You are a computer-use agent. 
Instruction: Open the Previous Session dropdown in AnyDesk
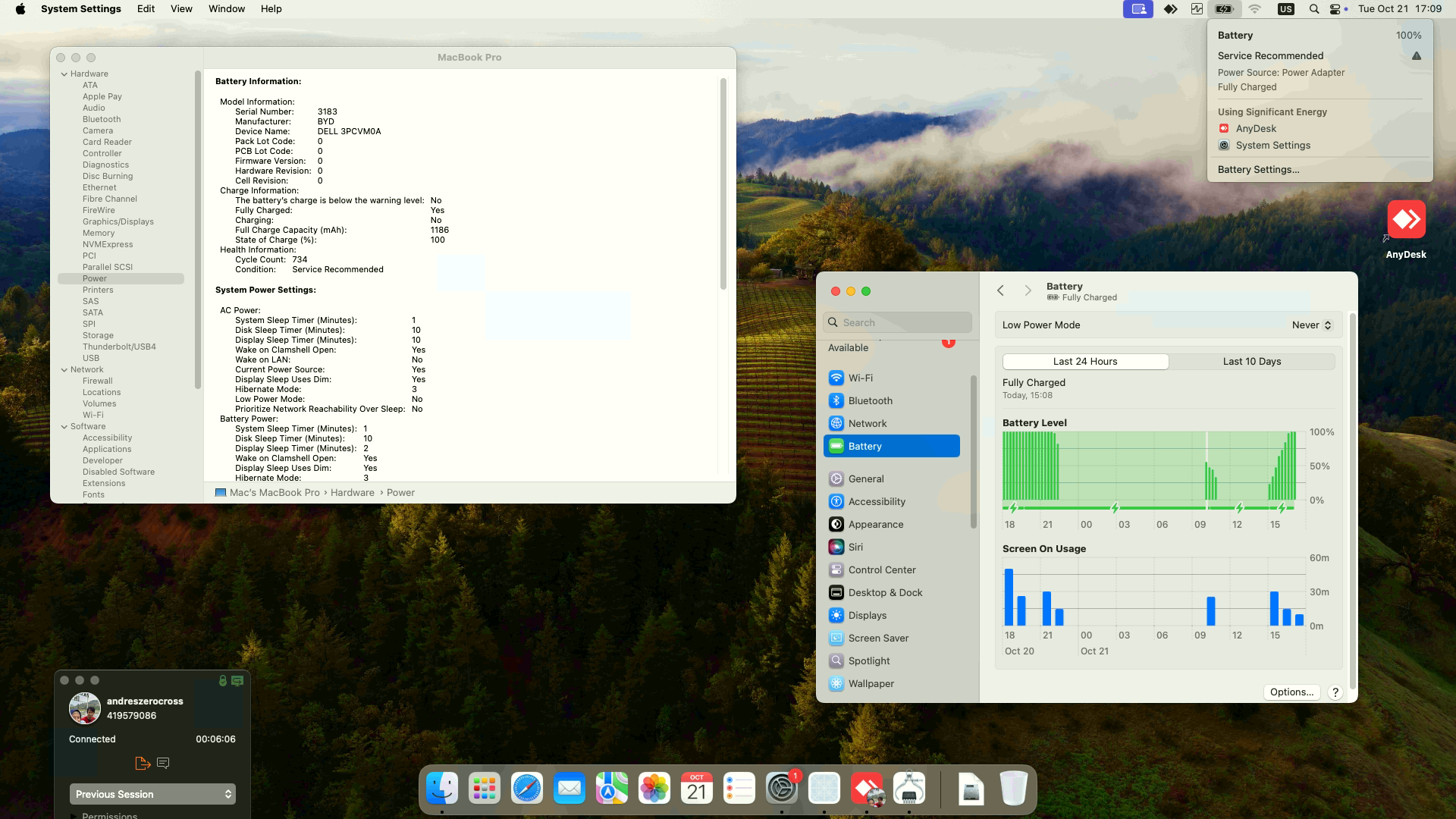point(152,794)
